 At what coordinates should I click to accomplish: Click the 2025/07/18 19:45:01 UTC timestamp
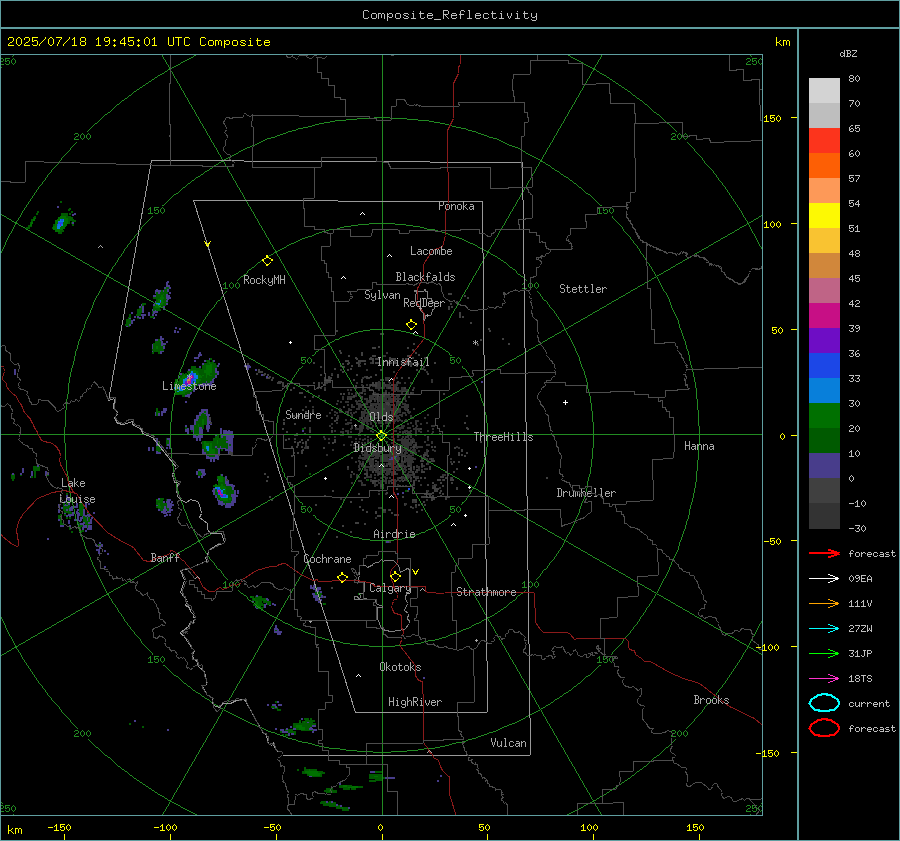point(138,42)
